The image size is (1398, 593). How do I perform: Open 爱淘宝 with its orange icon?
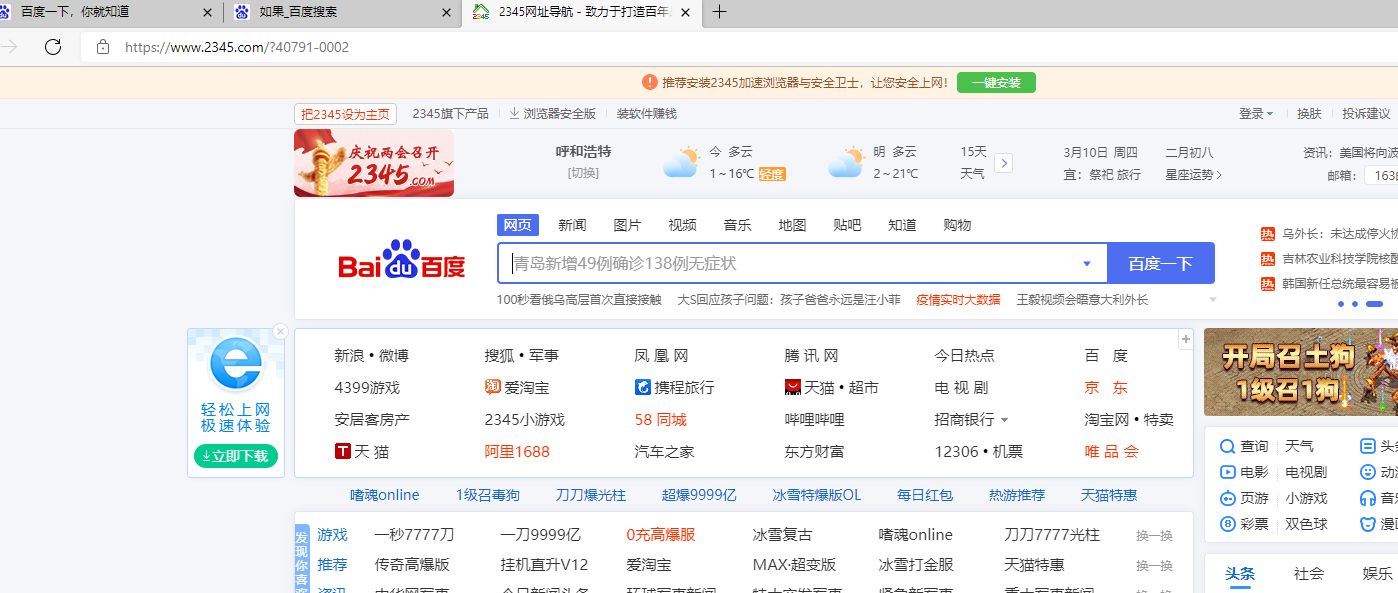pyautogui.click(x=517, y=387)
